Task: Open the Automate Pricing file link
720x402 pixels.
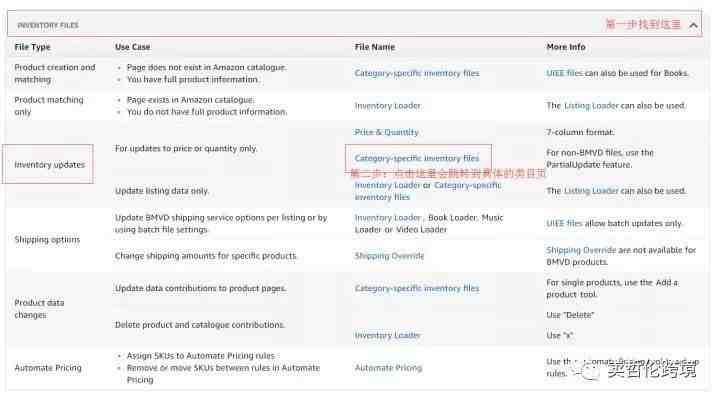Action: coord(388,368)
